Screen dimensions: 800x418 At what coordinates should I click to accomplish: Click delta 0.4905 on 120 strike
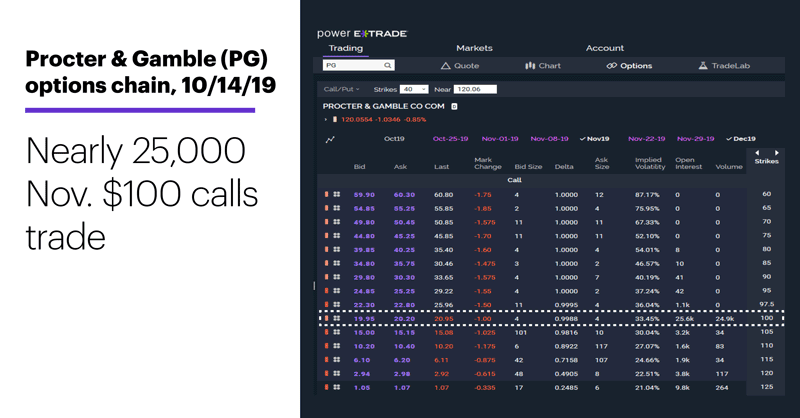click(566, 374)
